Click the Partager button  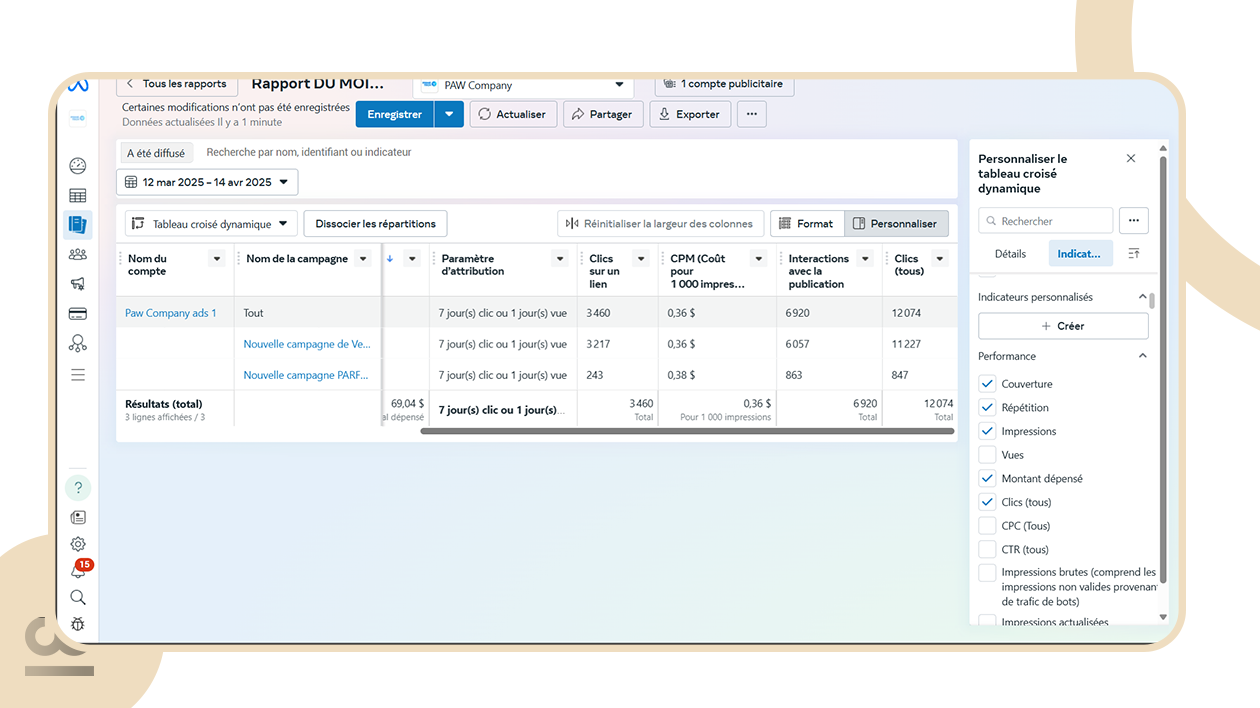(602, 114)
